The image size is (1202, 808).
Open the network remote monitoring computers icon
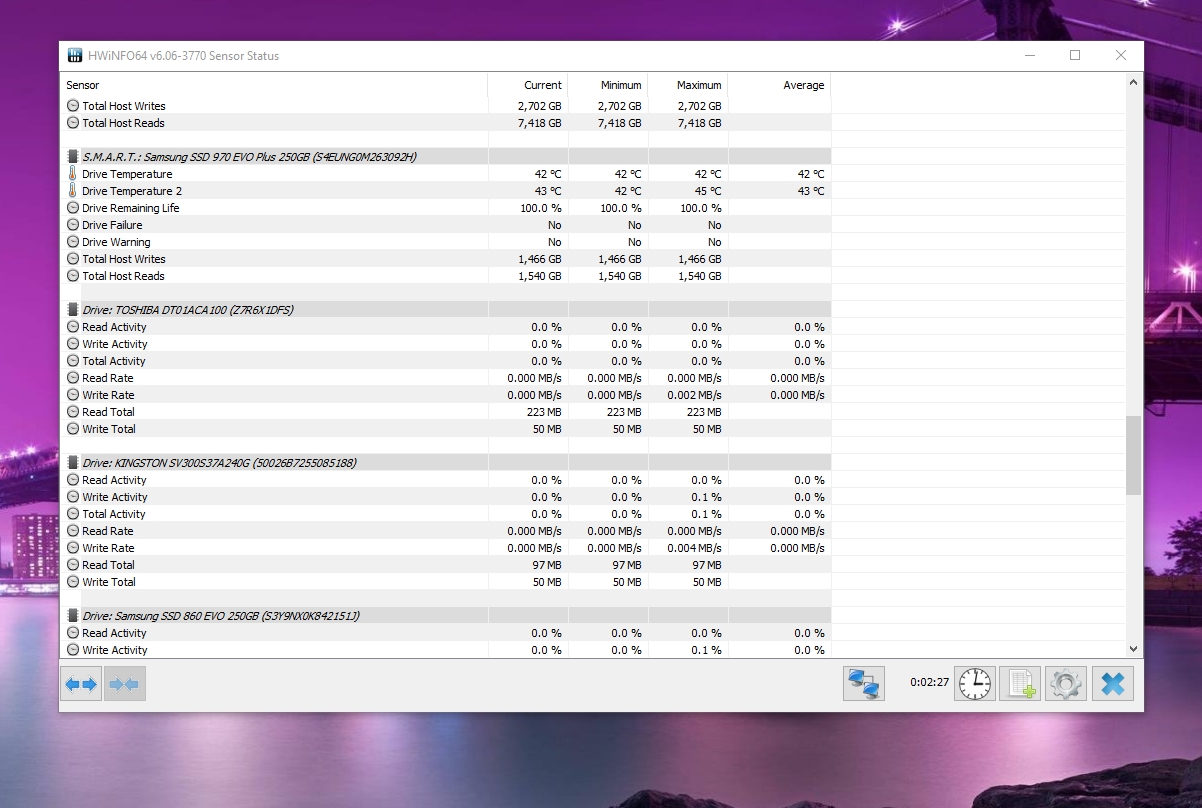(863, 683)
